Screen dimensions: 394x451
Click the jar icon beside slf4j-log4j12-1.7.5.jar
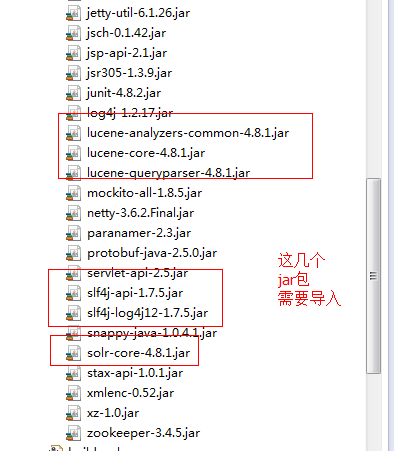point(73,313)
